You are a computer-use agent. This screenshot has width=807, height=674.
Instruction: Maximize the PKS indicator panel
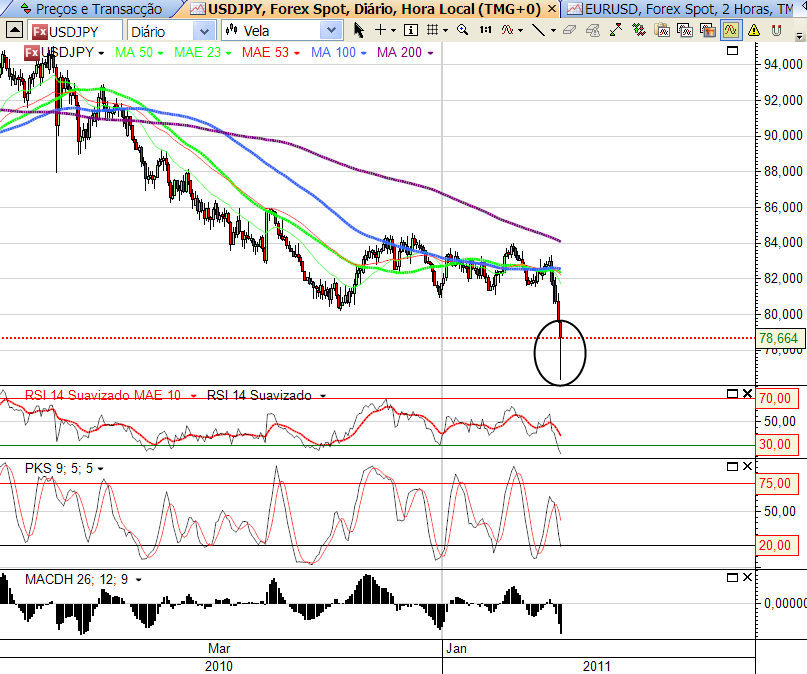pyautogui.click(x=732, y=467)
